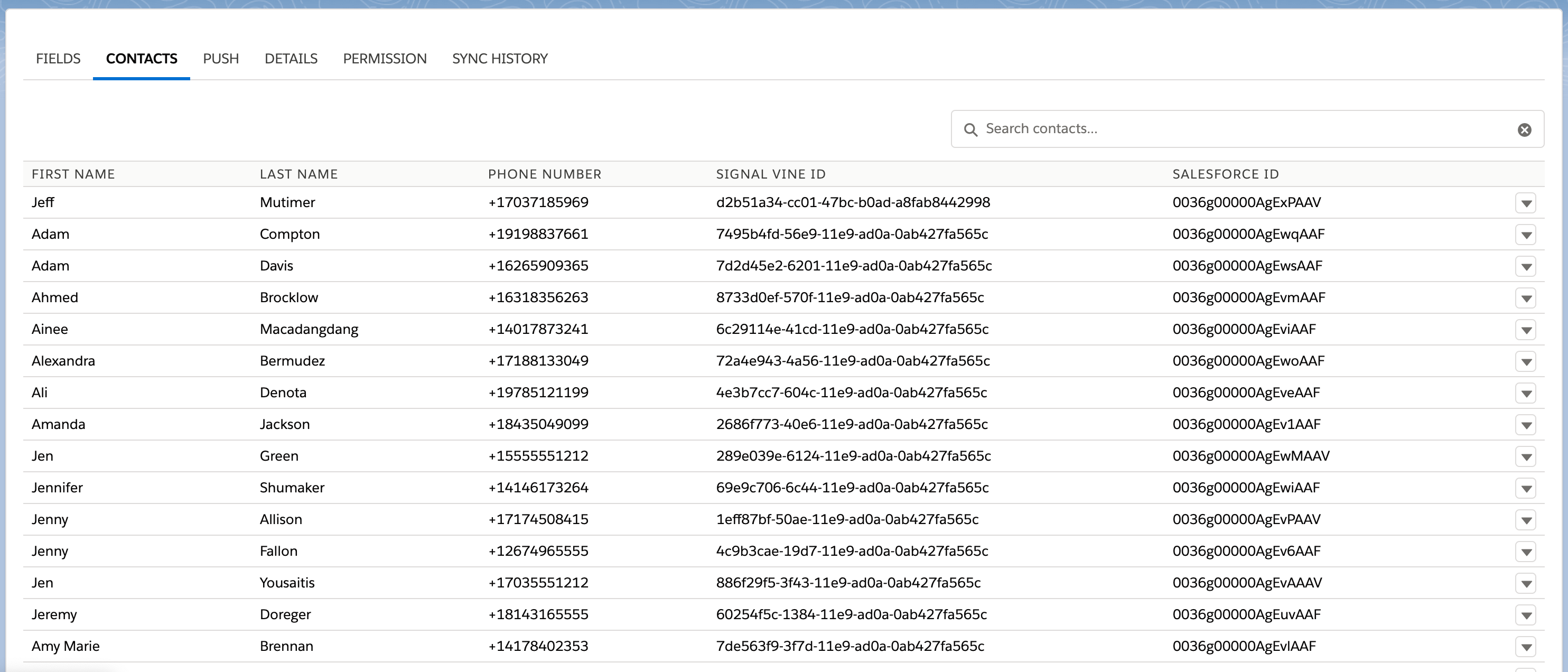Viewport: 1568px width, 672px height.
Task: Click Salesforce ID 0036g00000AgEwqAAF
Action: click(x=1248, y=234)
